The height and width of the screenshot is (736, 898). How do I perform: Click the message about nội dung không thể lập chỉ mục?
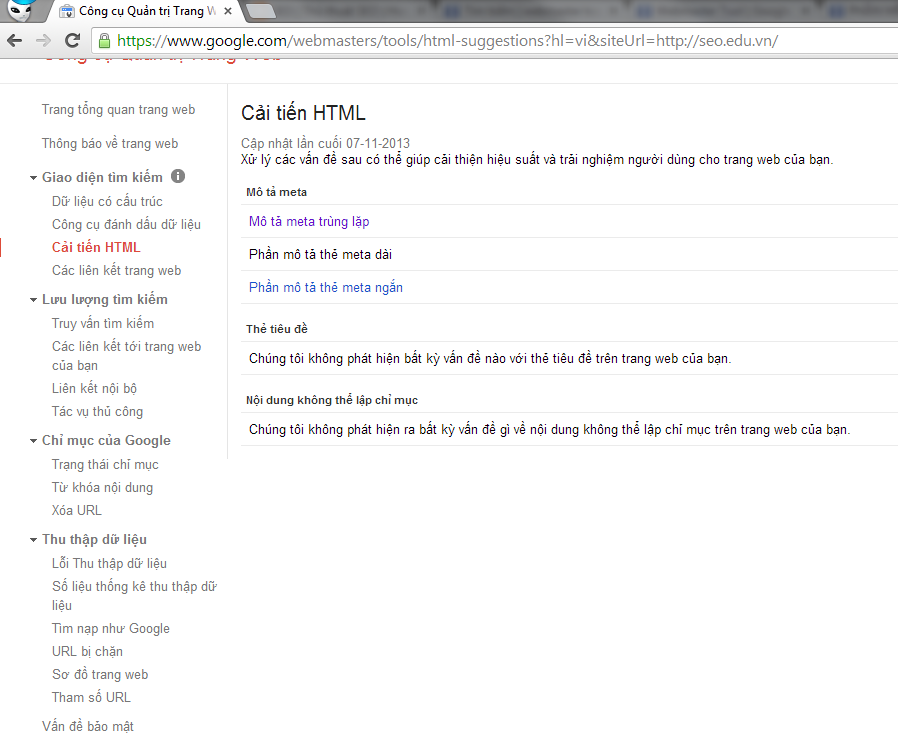coord(549,430)
